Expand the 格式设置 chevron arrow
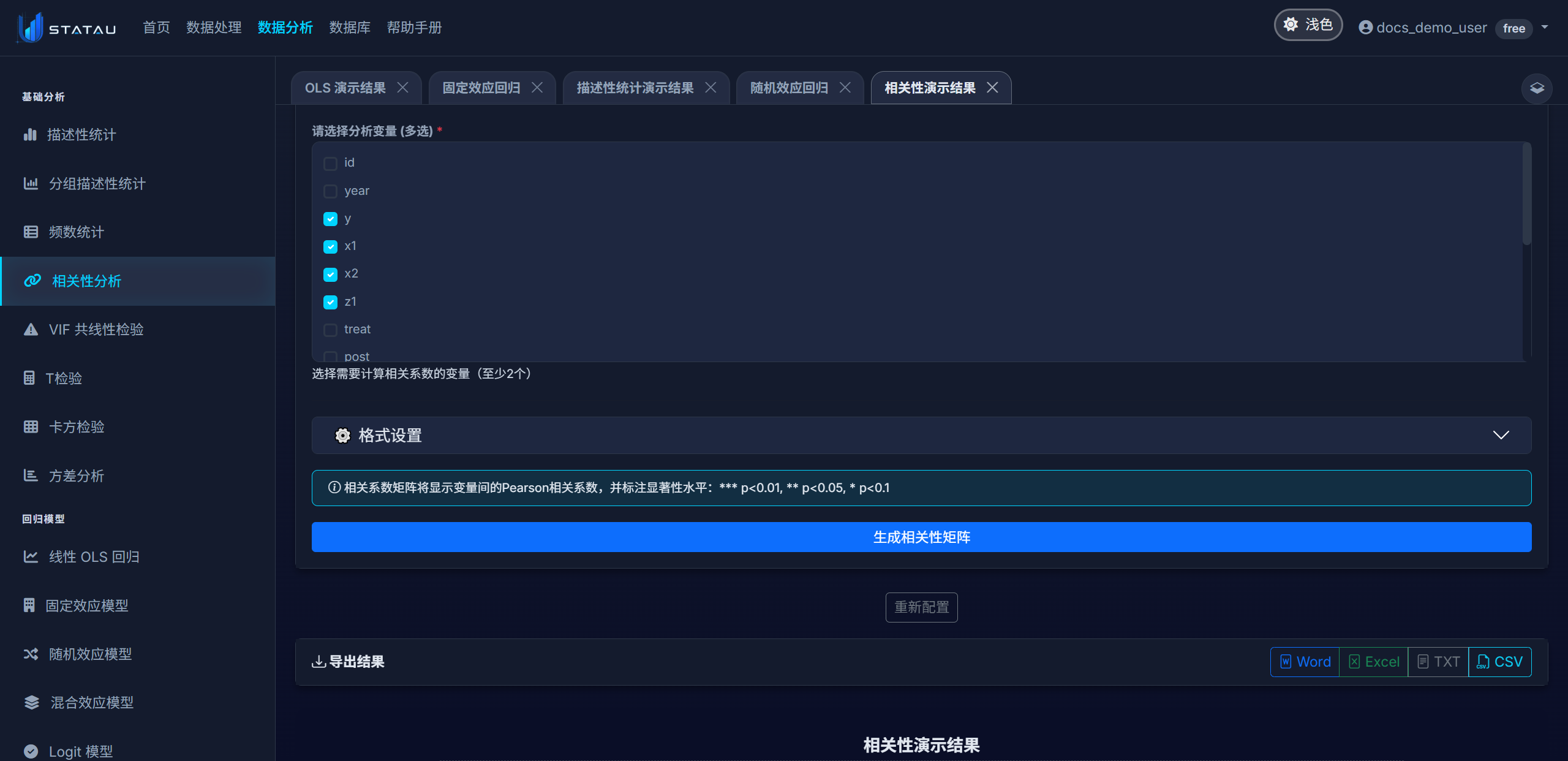 (1501, 435)
